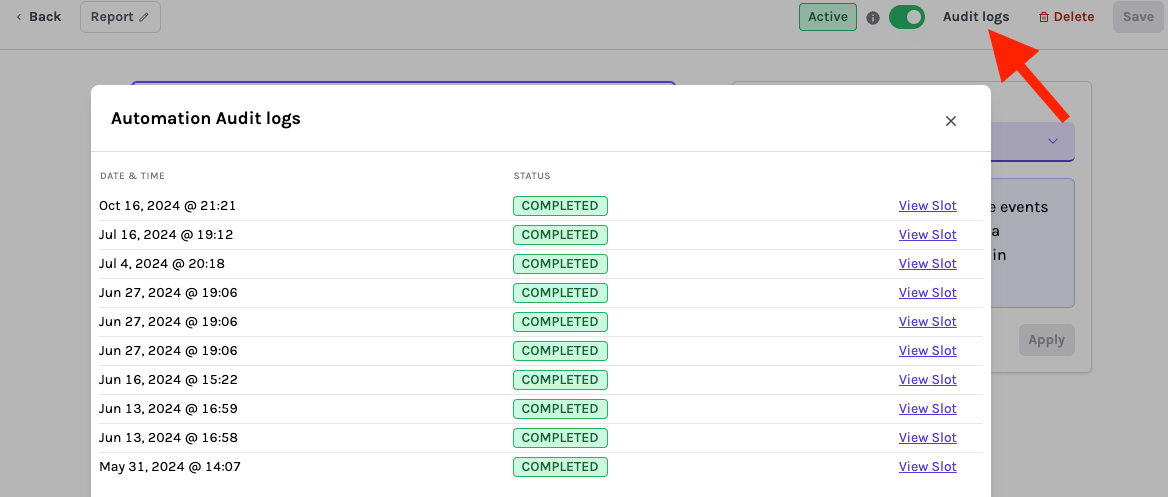The width and height of the screenshot is (1168, 497).
Task: View slot for Oct 16, 2024 @ 21:21
Action: pyautogui.click(x=927, y=206)
